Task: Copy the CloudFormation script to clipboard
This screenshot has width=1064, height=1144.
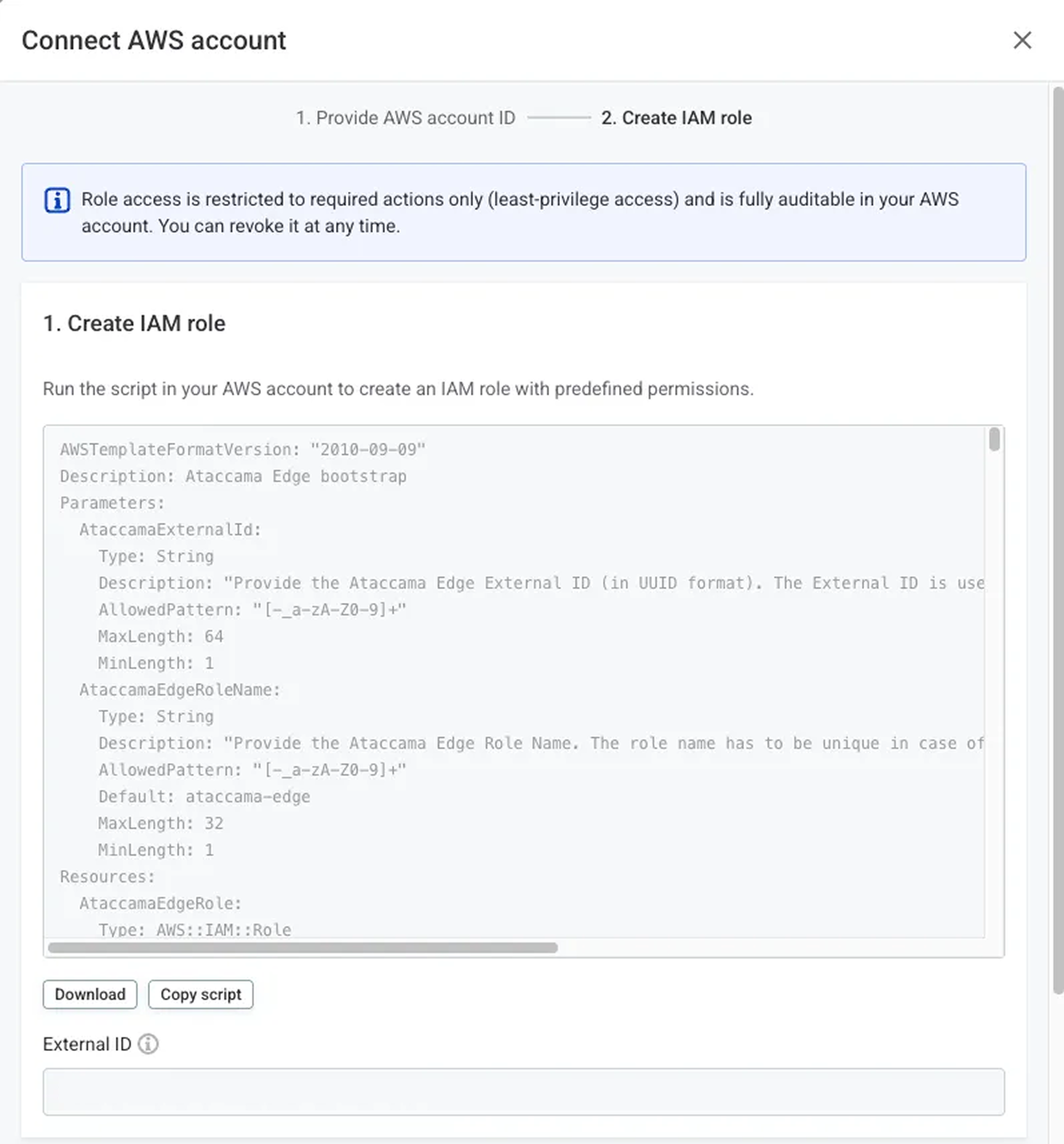Action: (x=201, y=994)
